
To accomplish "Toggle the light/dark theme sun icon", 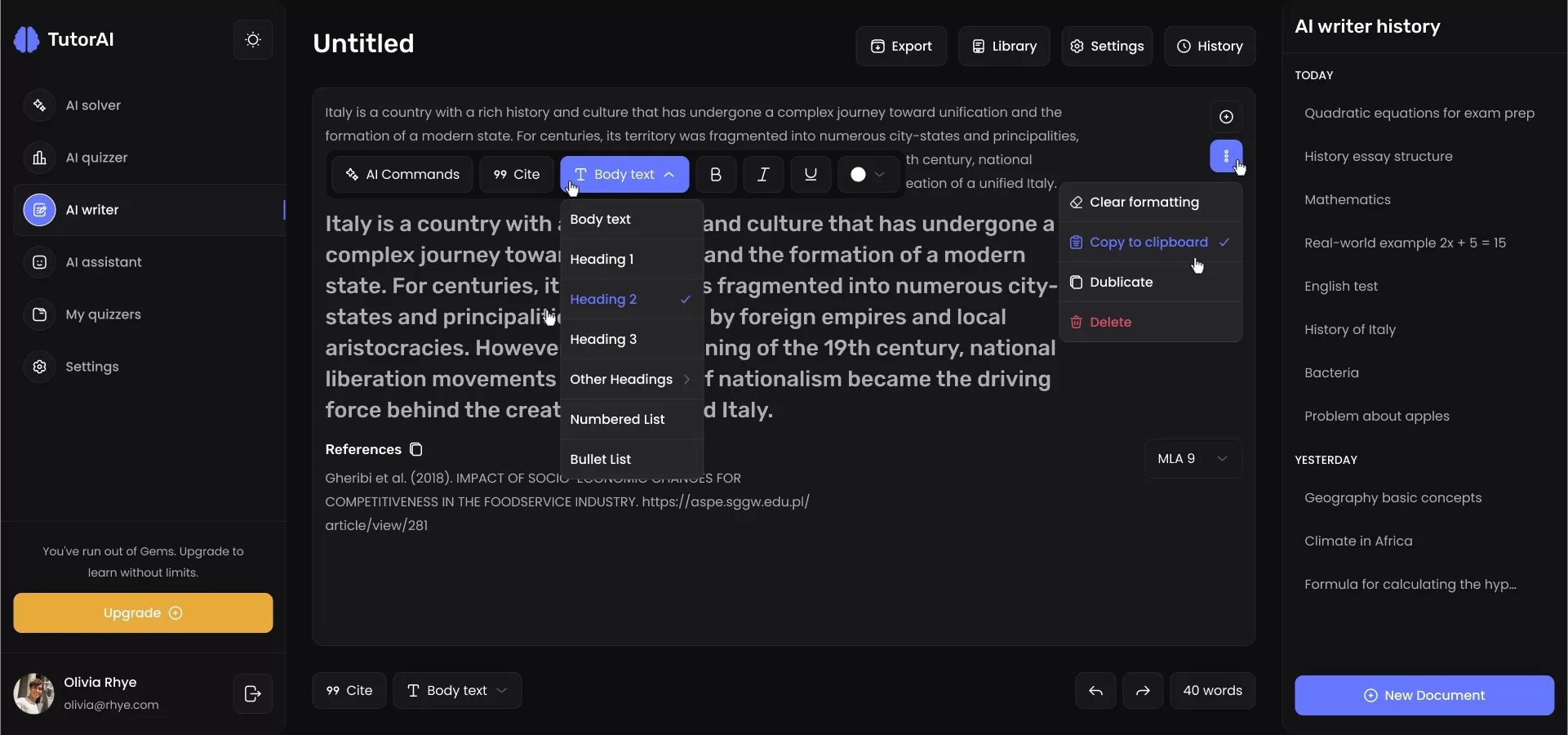I will pyautogui.click(x=253, y=40).
